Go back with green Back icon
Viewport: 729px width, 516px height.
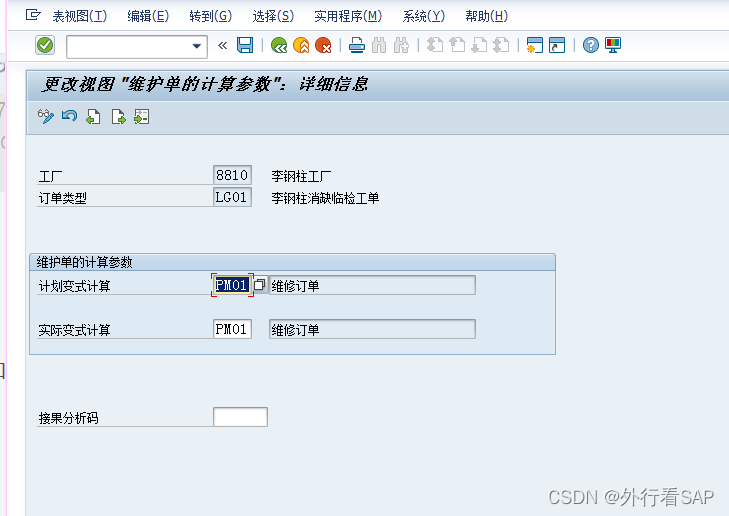[x=279, y=46]
